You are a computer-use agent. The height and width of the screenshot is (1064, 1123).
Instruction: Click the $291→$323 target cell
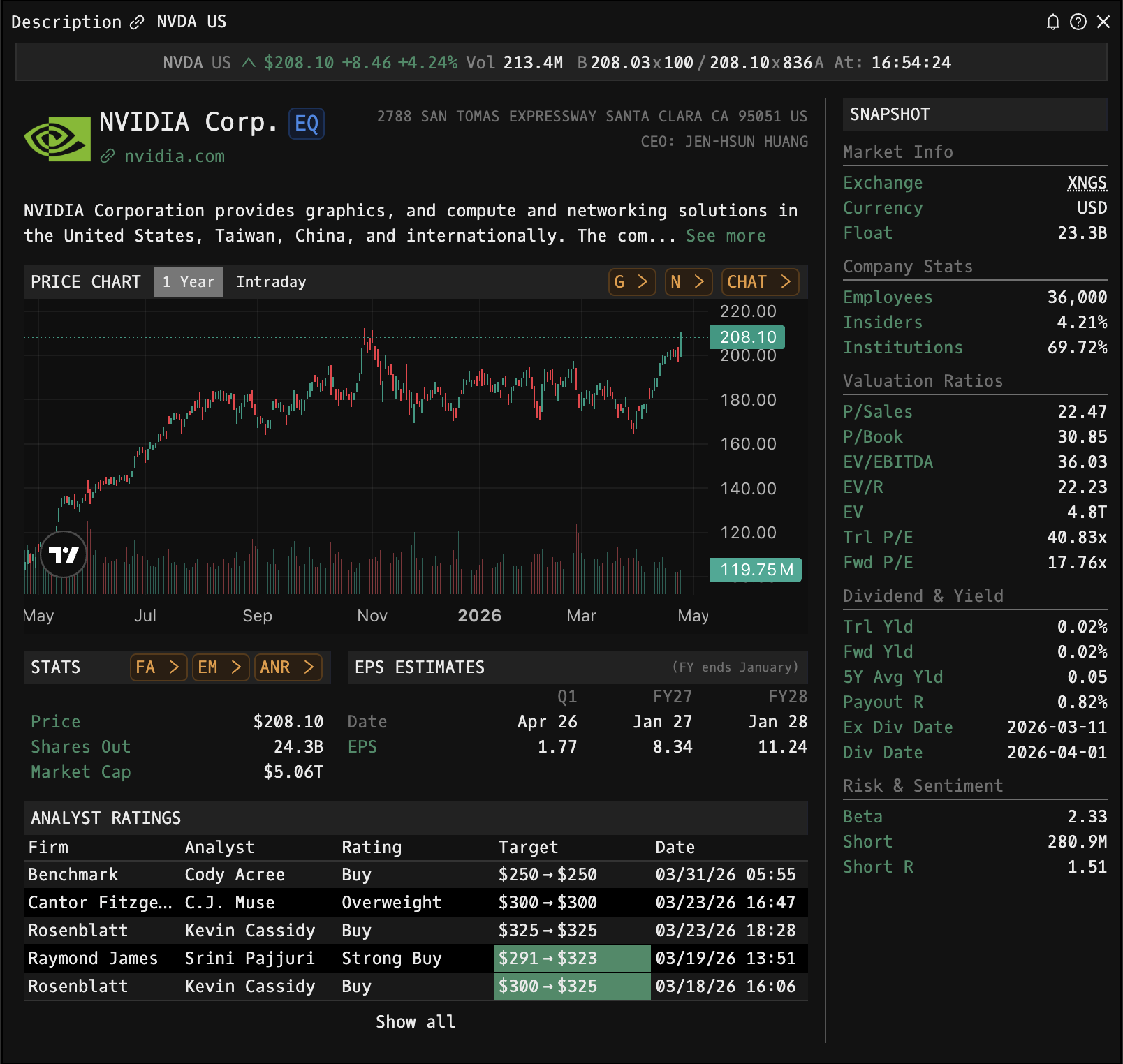(x=573, y=959)
